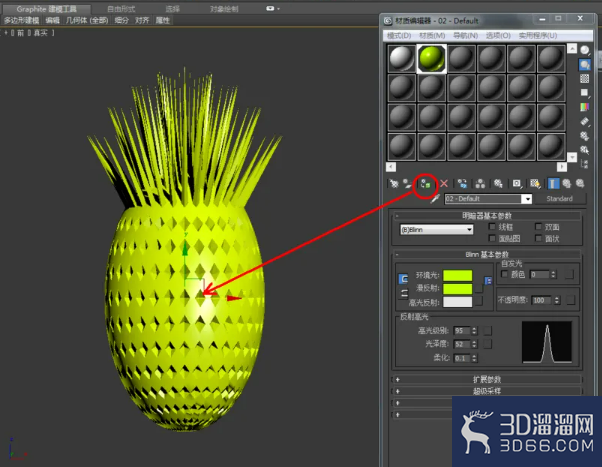Toggle diffuse-specular color lock button

tap(404, 294)
